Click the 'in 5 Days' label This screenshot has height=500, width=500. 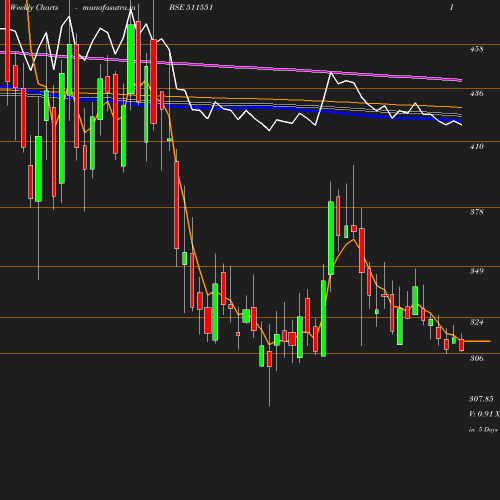tap(483, 430)
